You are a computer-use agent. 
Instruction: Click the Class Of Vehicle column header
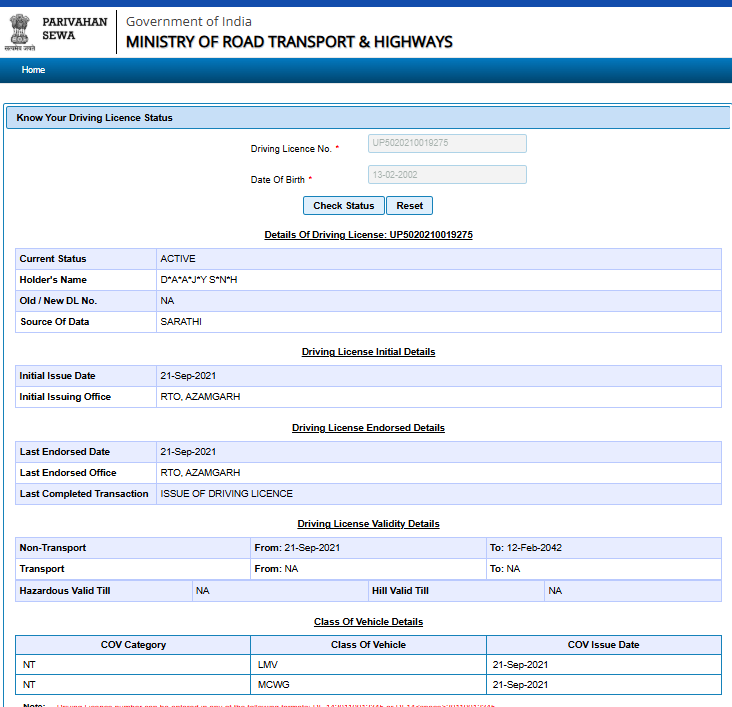point(368,645)
